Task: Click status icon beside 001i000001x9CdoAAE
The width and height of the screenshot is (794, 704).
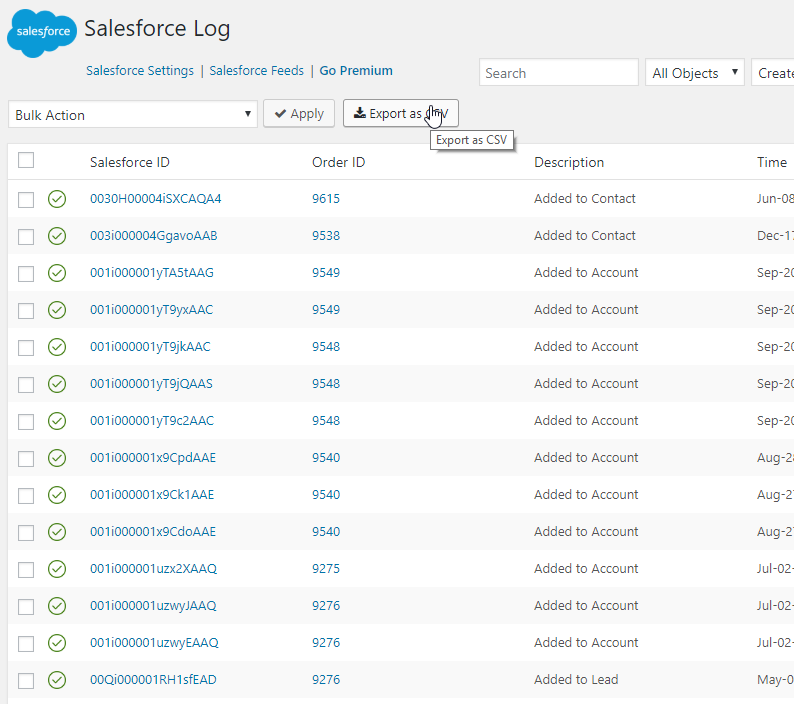Action: point(57,532)
